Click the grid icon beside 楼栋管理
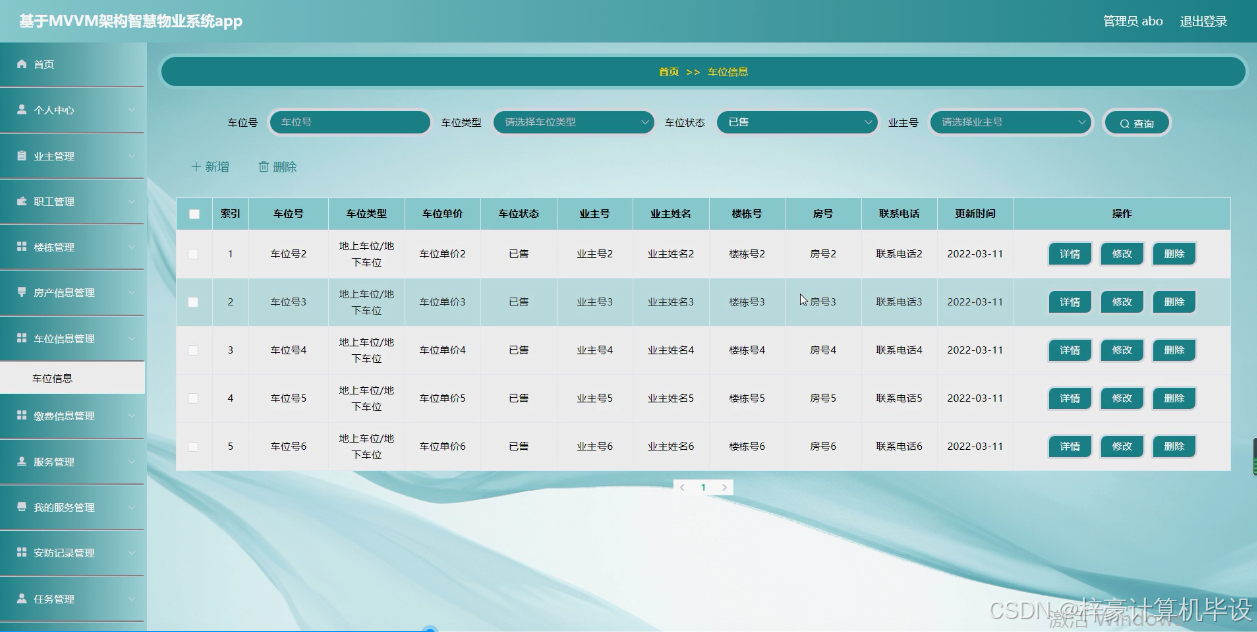The width and height of the screenshot is (1257, 632). click(x=21, y=247)
